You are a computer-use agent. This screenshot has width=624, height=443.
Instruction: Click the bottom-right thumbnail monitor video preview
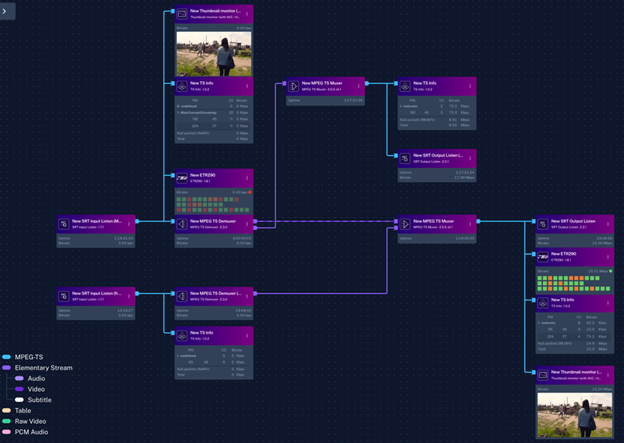click(x=575, y=413)
